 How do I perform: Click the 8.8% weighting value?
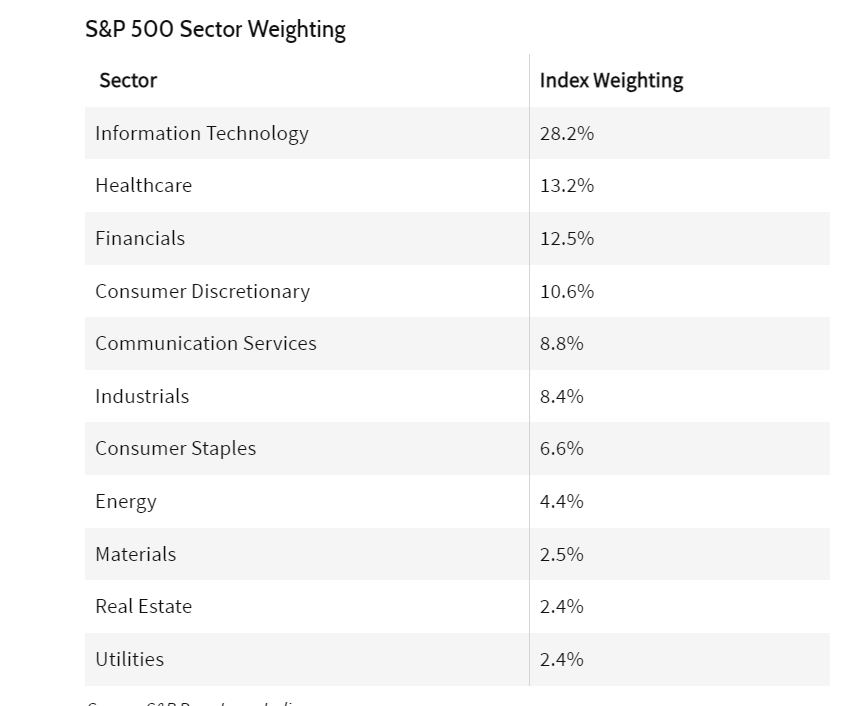pos(561,344)
